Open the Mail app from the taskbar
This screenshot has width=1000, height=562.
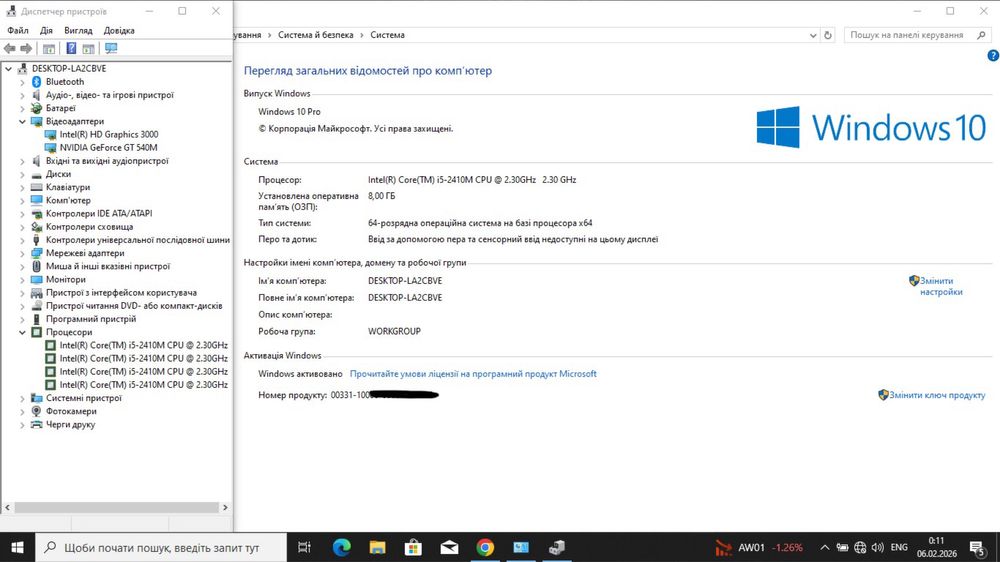(x=449, y=547)
